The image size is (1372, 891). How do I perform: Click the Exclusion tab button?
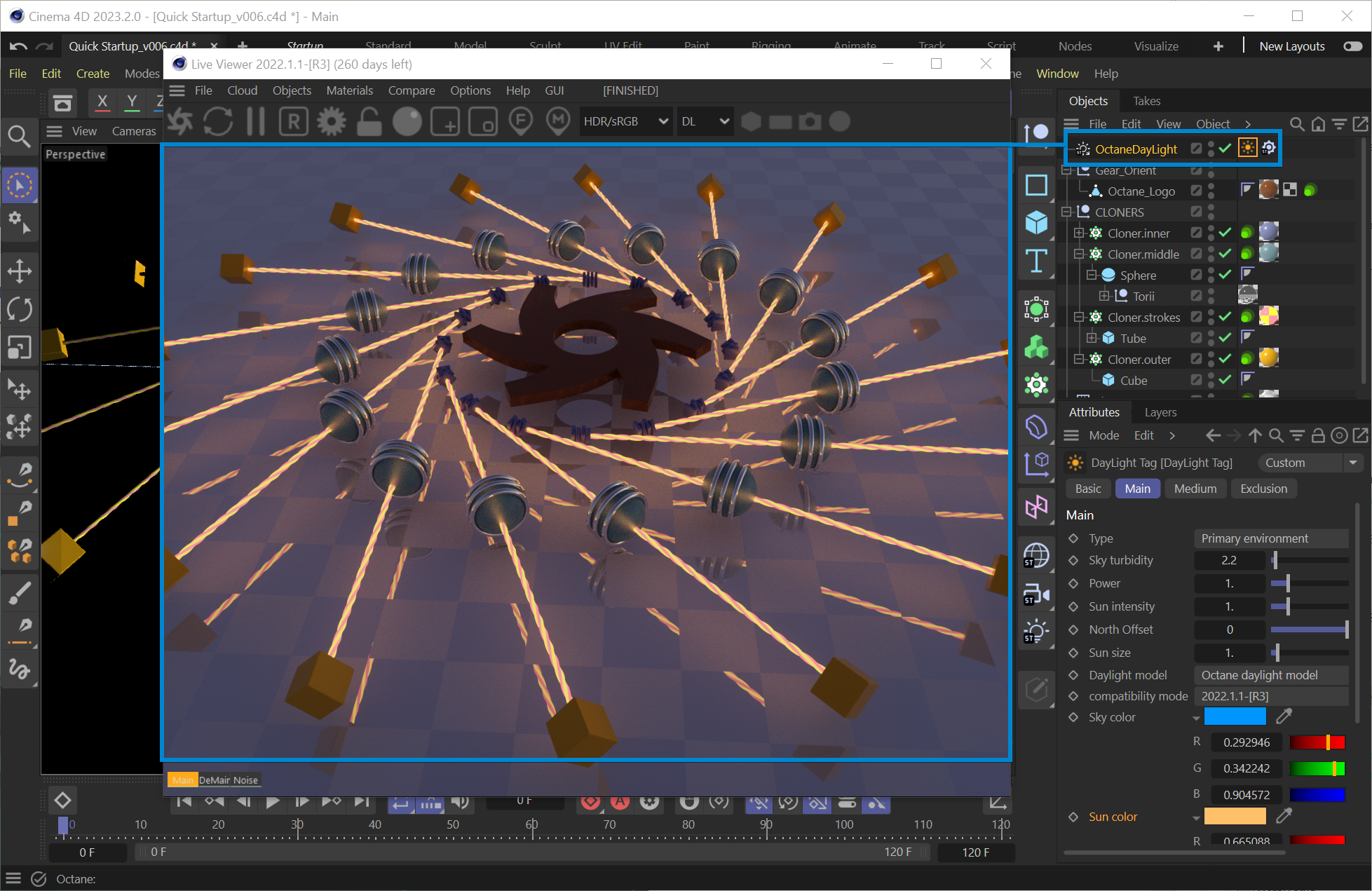(1263, 489)
